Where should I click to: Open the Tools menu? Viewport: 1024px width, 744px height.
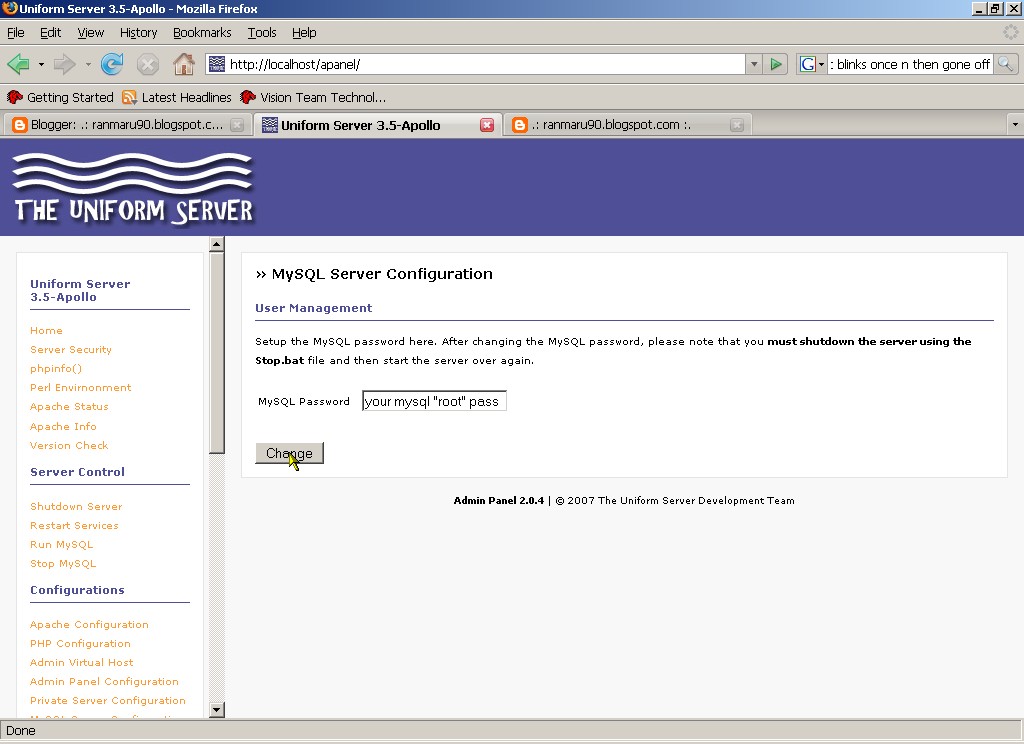tap(262, 33)
